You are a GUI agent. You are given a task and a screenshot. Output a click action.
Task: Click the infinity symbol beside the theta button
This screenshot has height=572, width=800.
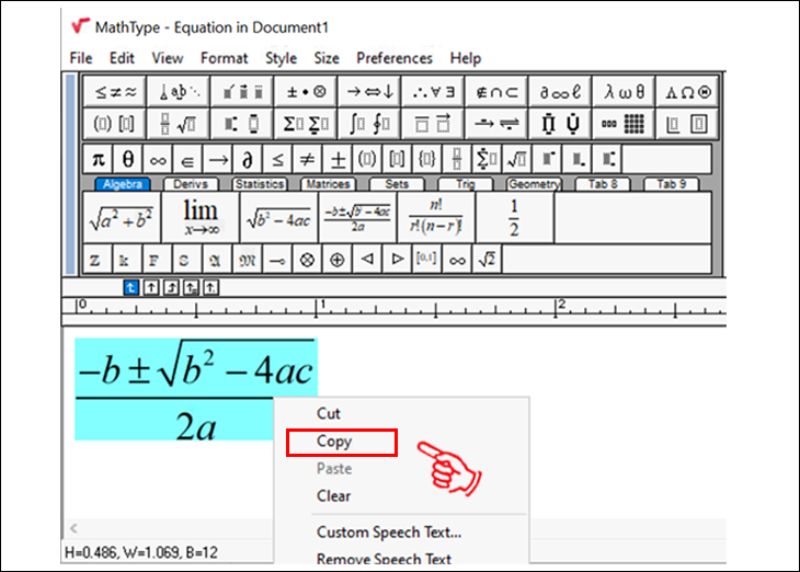click(x=158, y=160)
